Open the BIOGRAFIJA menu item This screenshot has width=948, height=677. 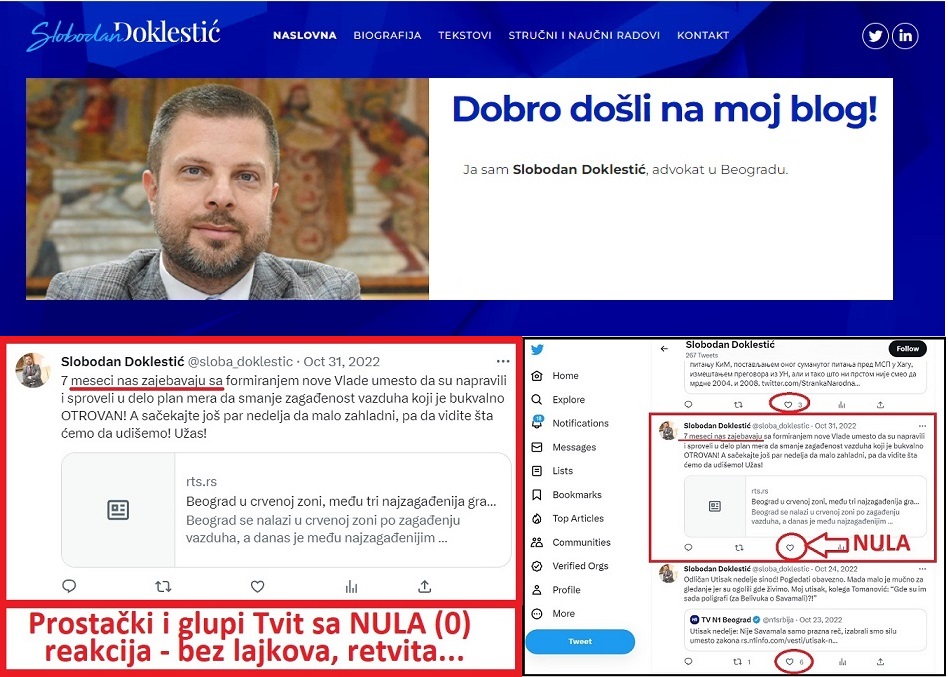click(x=387, y=35)
